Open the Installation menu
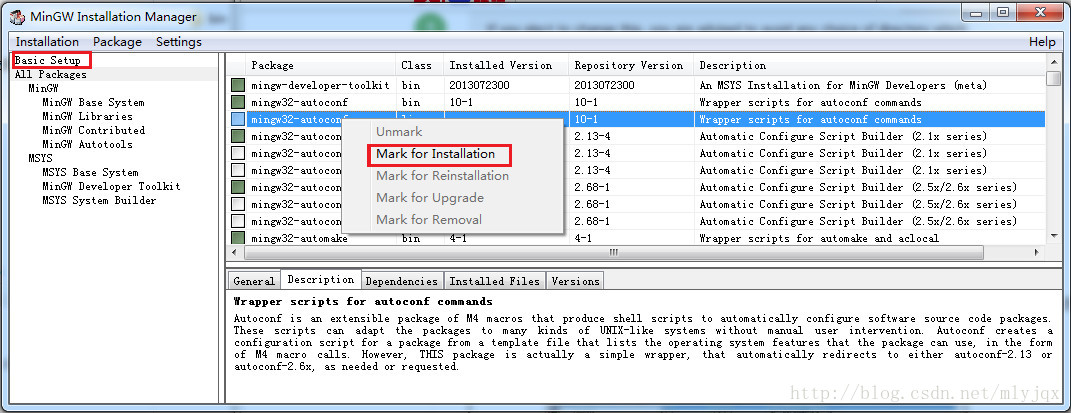Image resolution: width=1071 pixels, height=413 pixels. (x=47, y=42)
